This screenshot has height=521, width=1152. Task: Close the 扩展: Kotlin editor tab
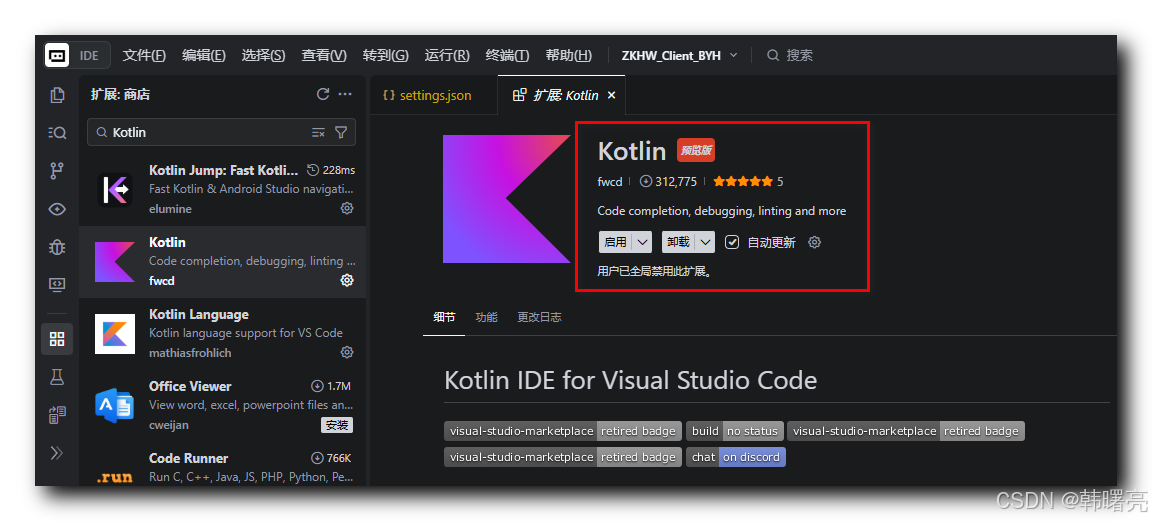point(611,96)
